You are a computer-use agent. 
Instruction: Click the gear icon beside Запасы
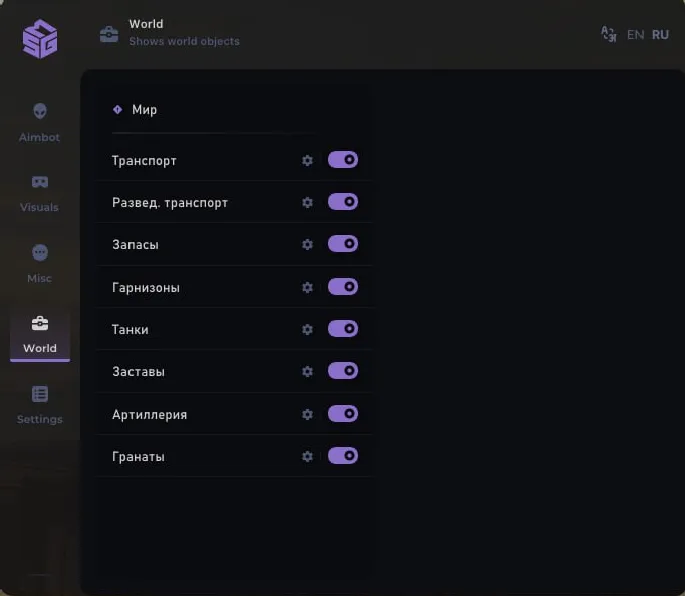[x=308, y=245]
